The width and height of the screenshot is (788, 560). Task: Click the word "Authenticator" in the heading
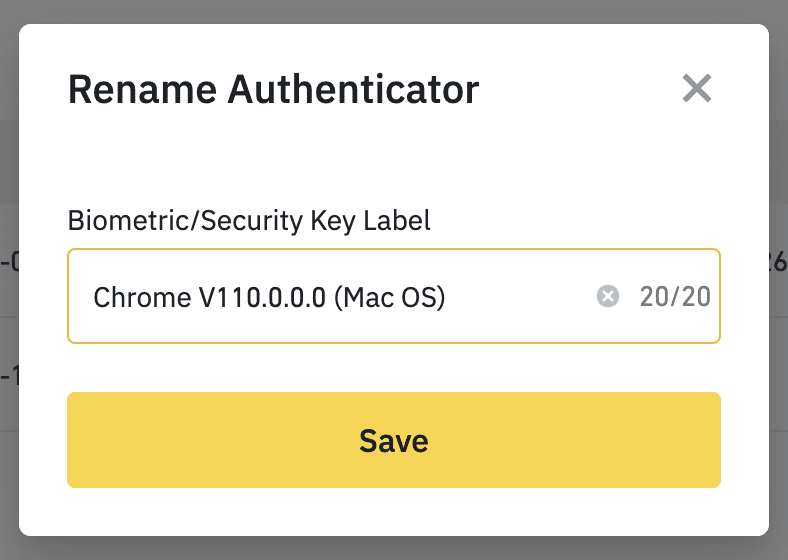tap(353, 90)
